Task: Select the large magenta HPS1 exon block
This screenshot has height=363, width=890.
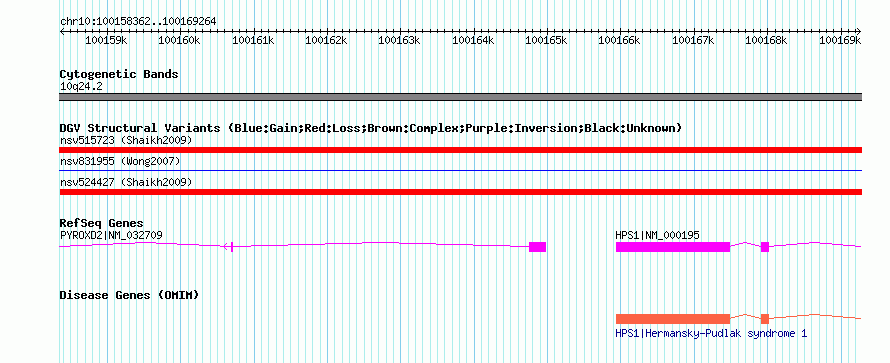Action: 673,247
